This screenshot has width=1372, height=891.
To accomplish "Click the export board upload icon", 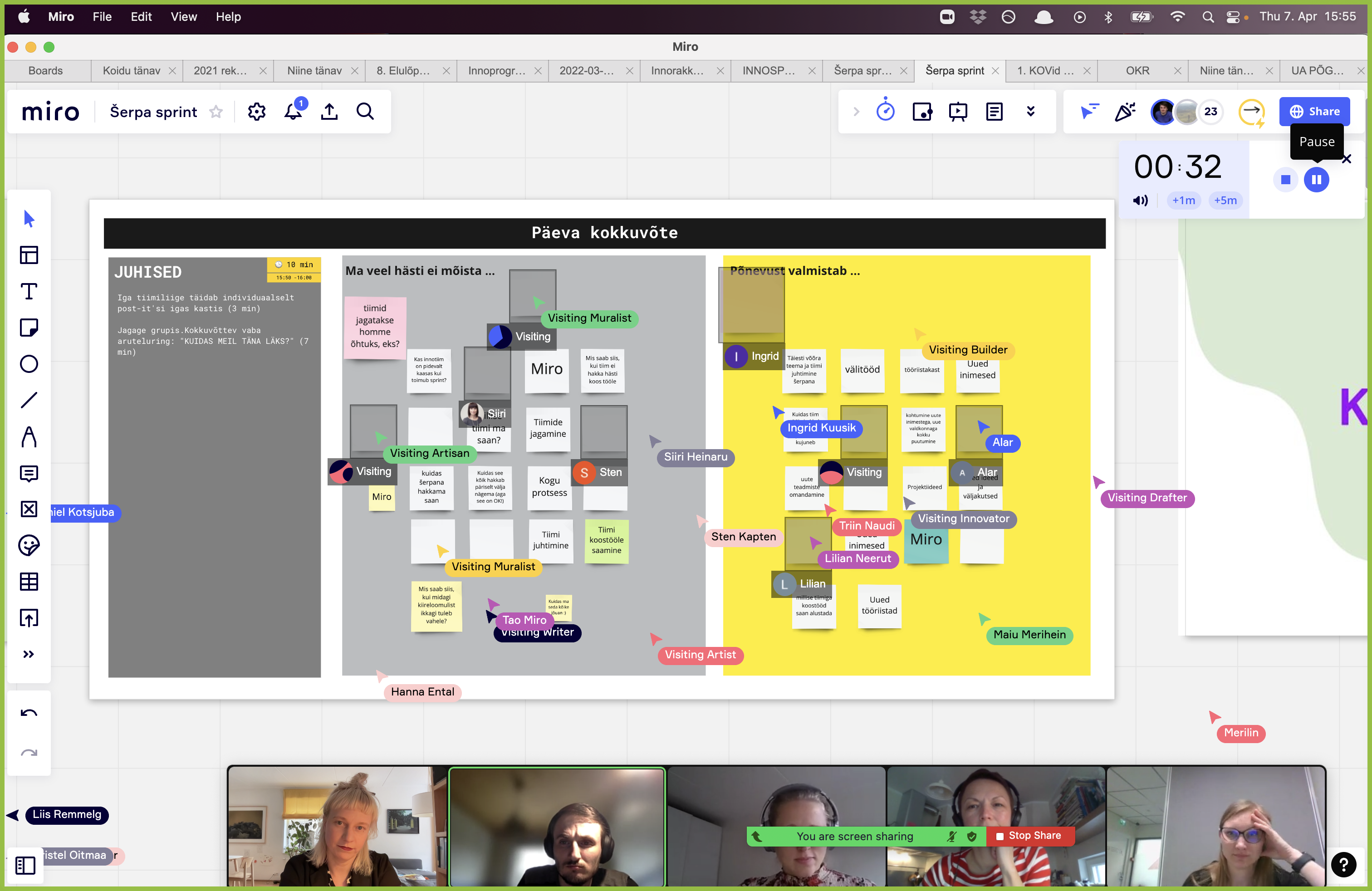I will coord(329,111).
